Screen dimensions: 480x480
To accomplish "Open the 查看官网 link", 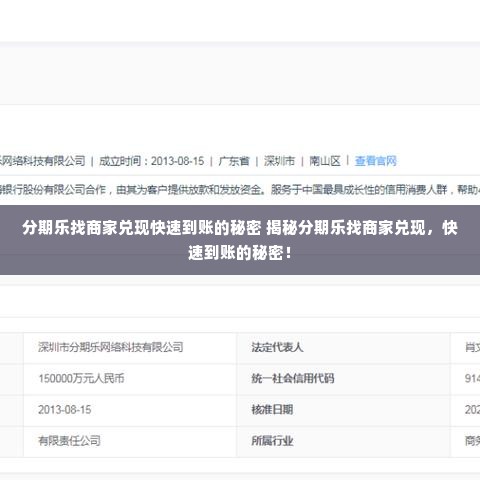I will [x=376, y=161].
